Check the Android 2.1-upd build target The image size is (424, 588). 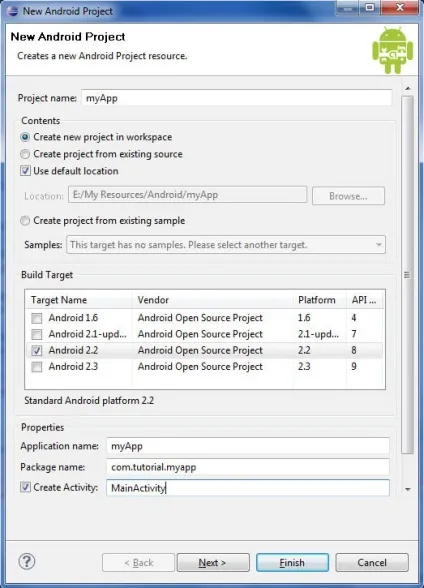[x=37, y=334]
